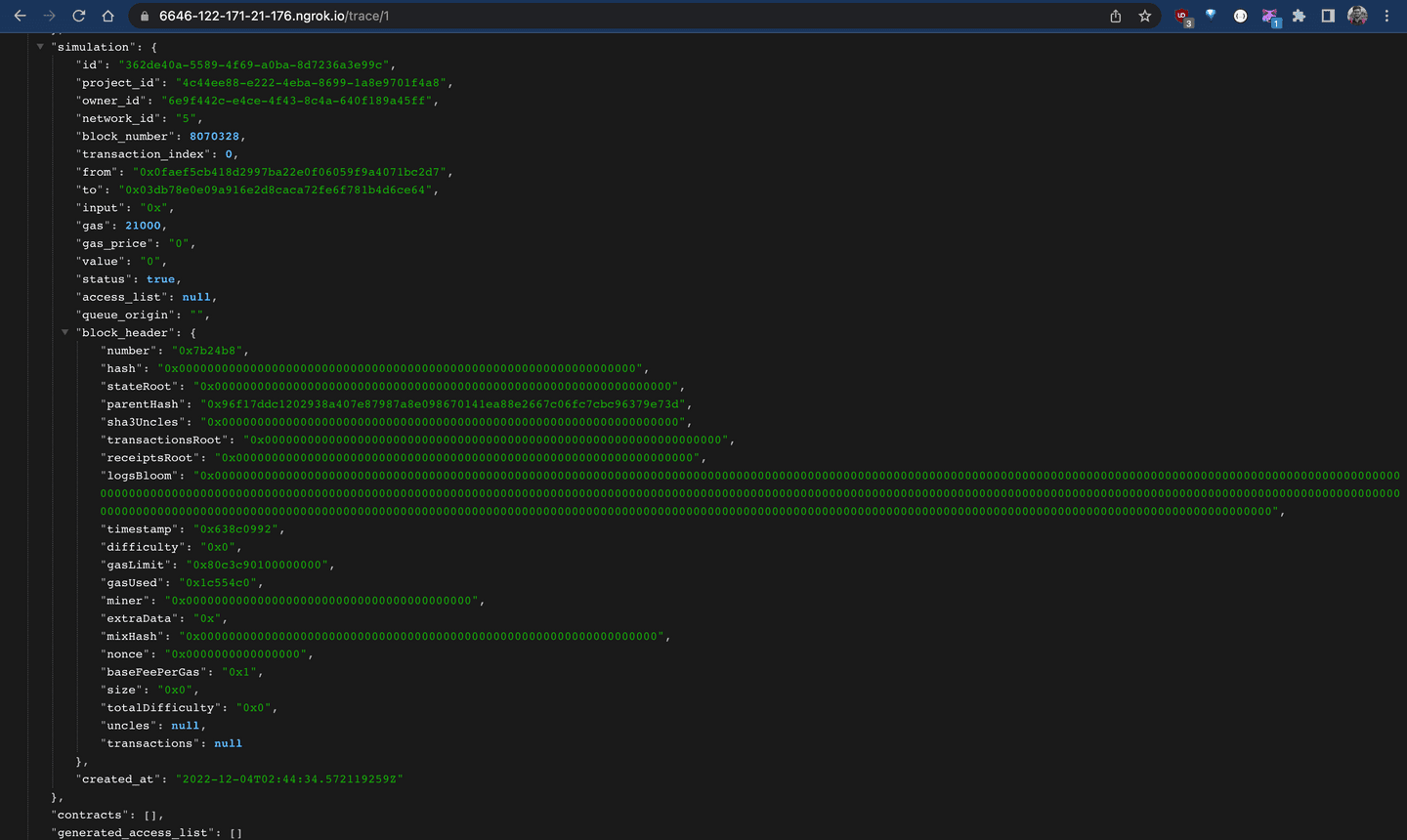Click the "transaction_index" key

[143, 154]
